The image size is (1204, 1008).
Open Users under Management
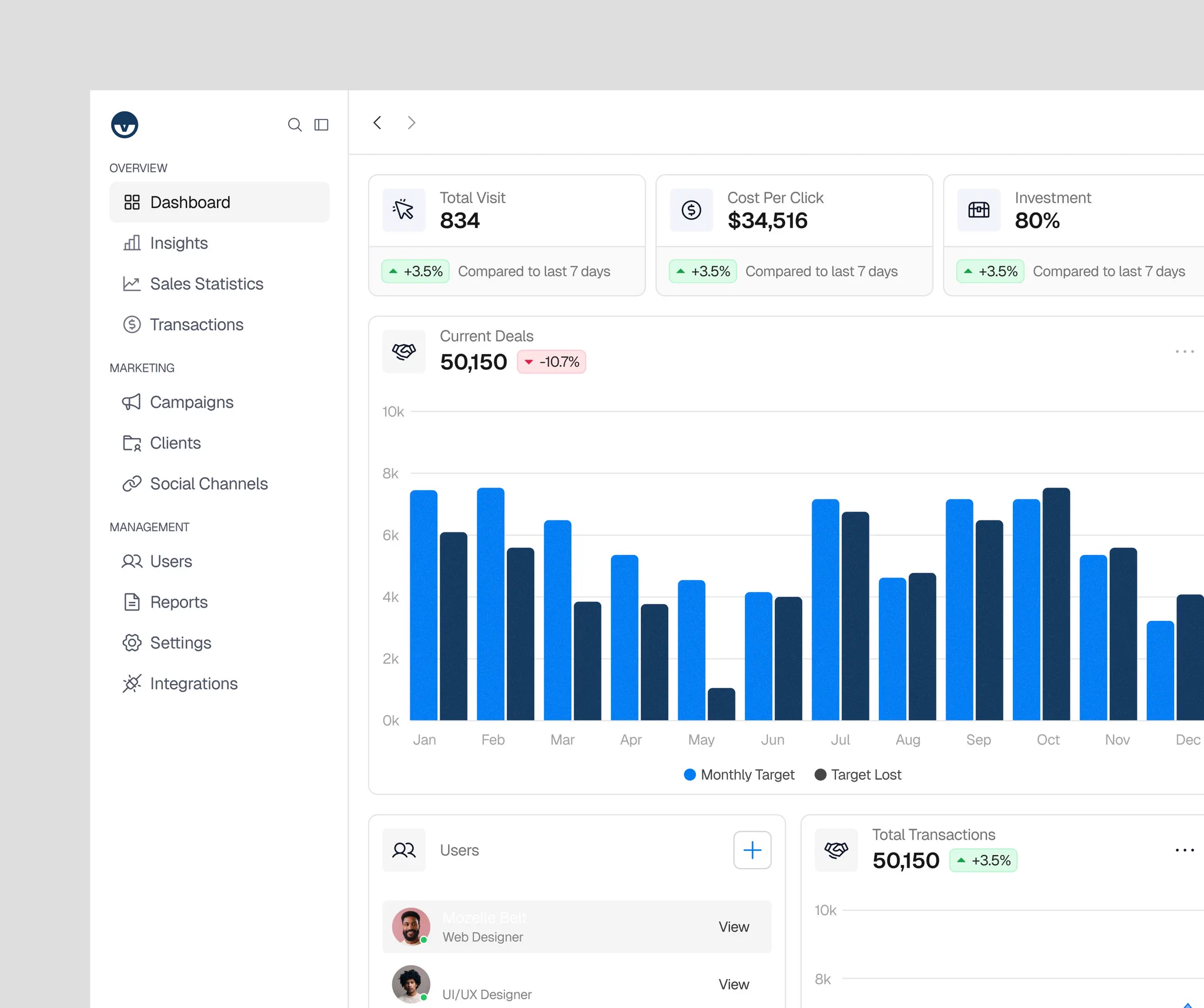(x=219, y=561)
